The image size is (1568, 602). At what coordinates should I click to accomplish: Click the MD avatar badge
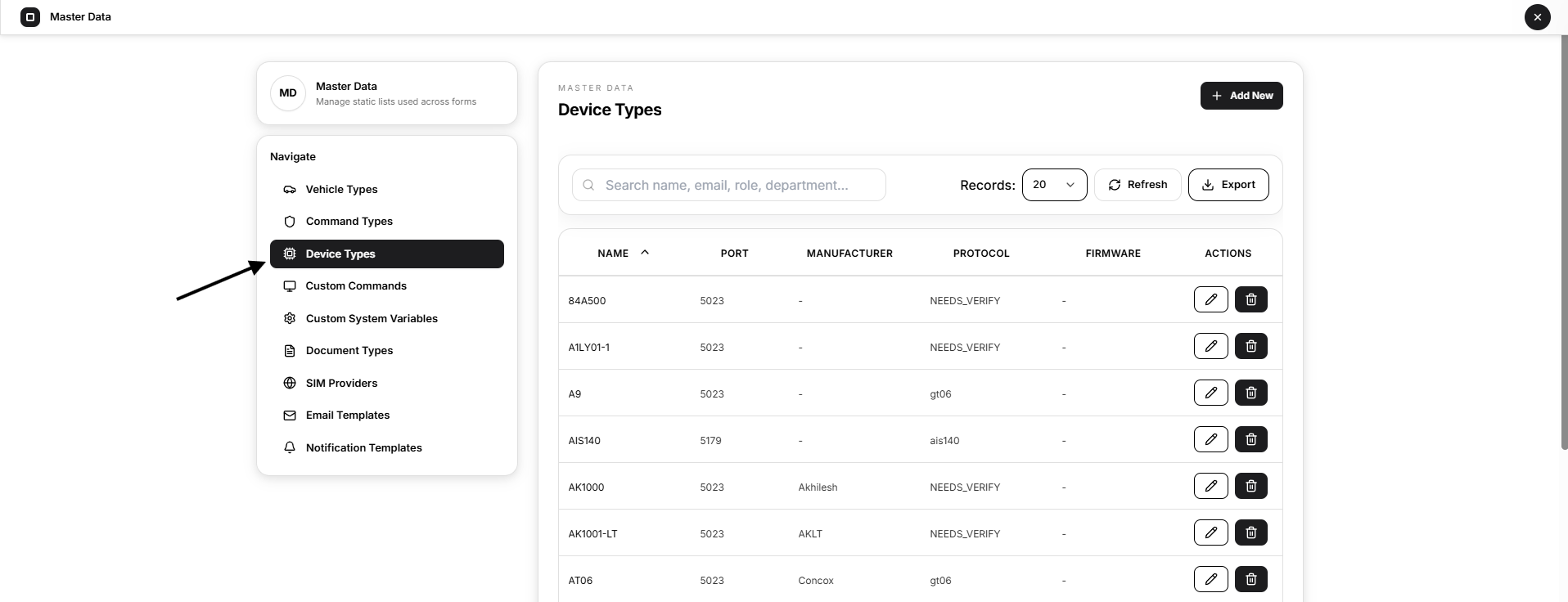288,93
